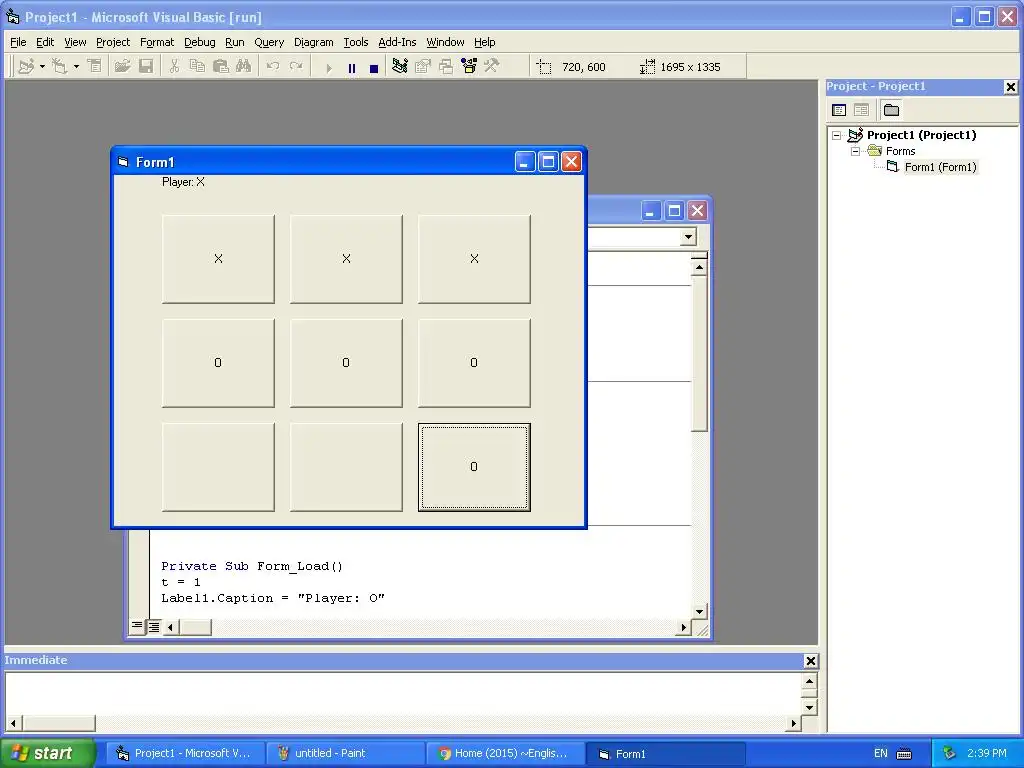The image size is (1024, 768).
Task: Click the Save Project floppy icon
Action: pos(146,67)
